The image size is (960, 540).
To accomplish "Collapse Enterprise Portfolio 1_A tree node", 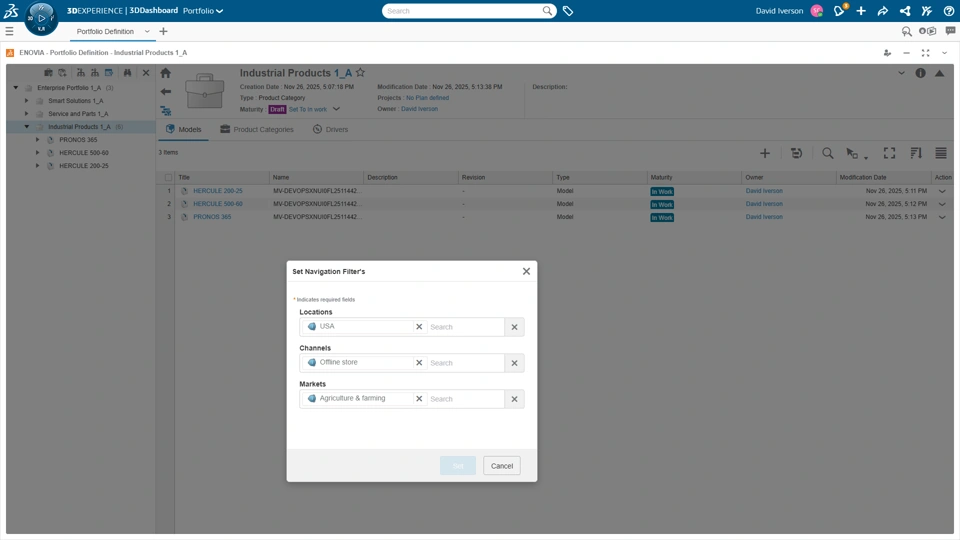I will point(16,88).
